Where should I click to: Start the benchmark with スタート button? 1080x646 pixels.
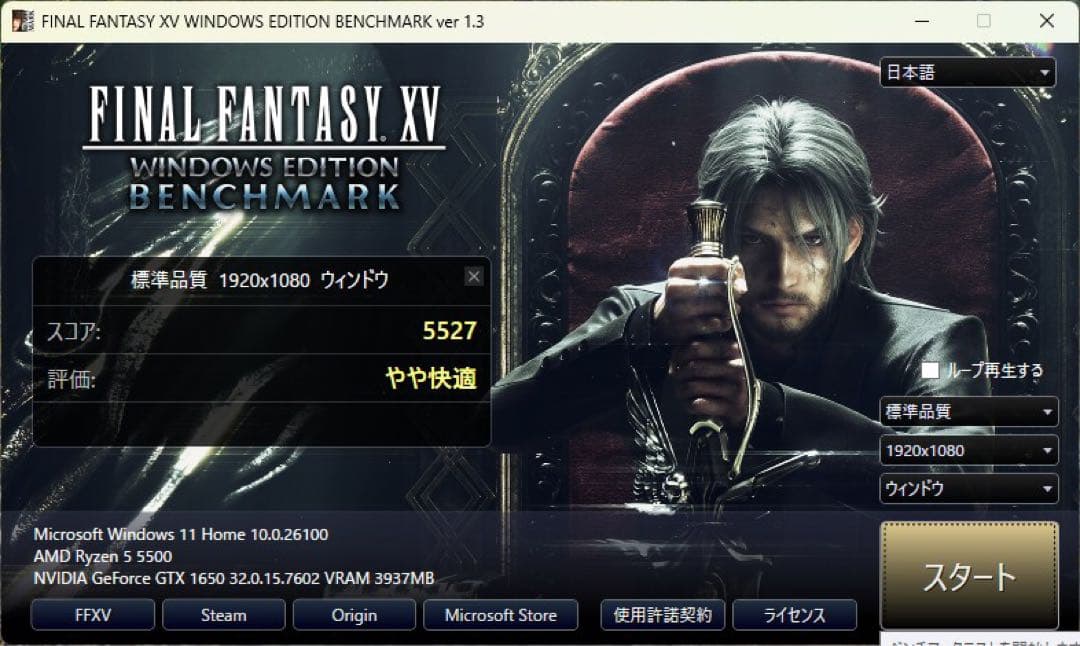pyautogui.click(x=969, y=576)
